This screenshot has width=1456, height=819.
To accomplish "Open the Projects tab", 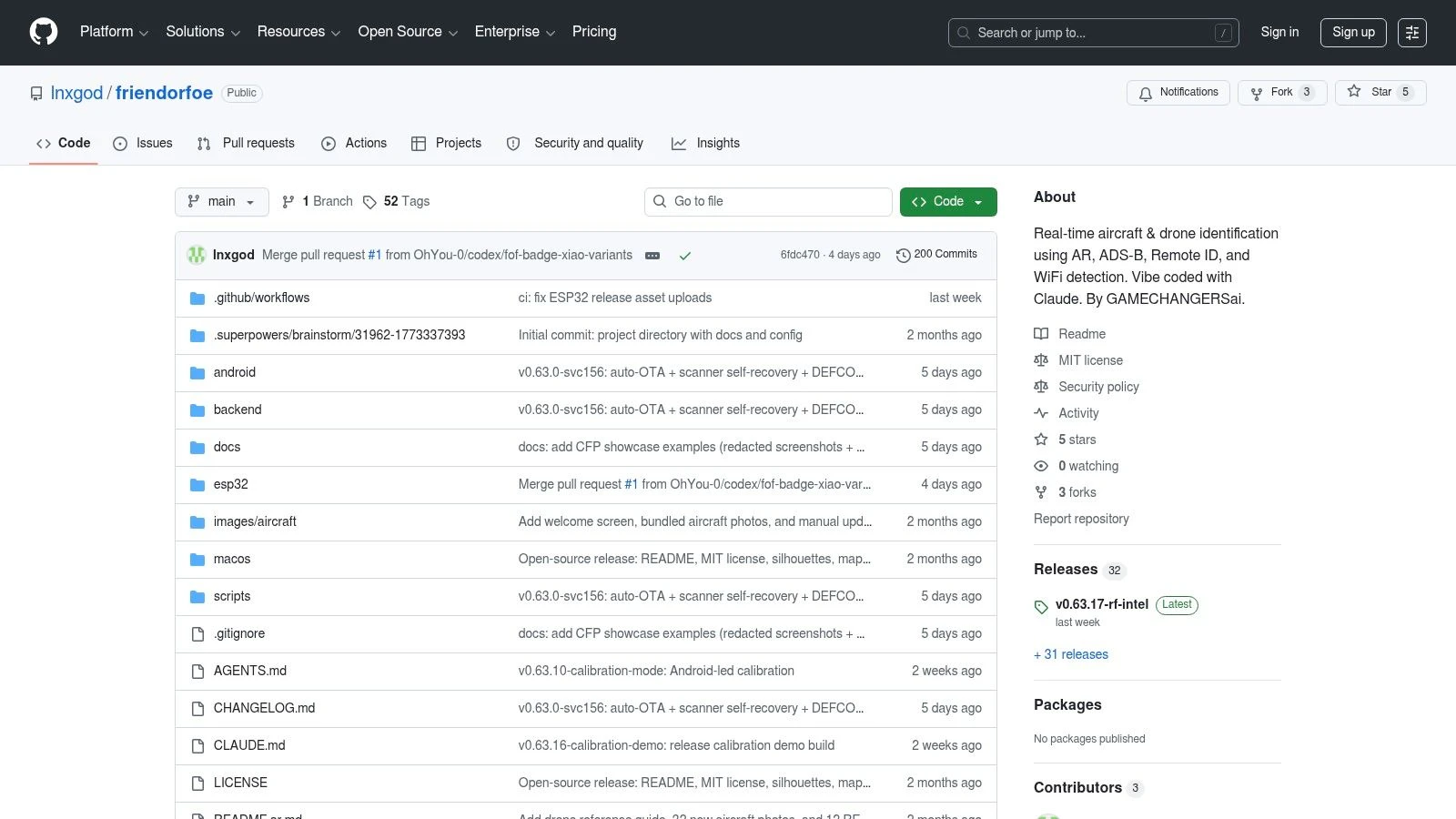I will point(446,144).
